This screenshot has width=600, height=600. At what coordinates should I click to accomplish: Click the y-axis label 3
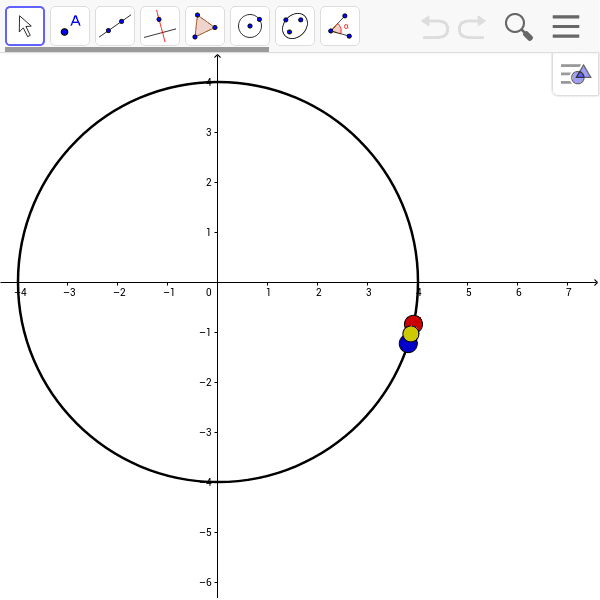[209, 132]
